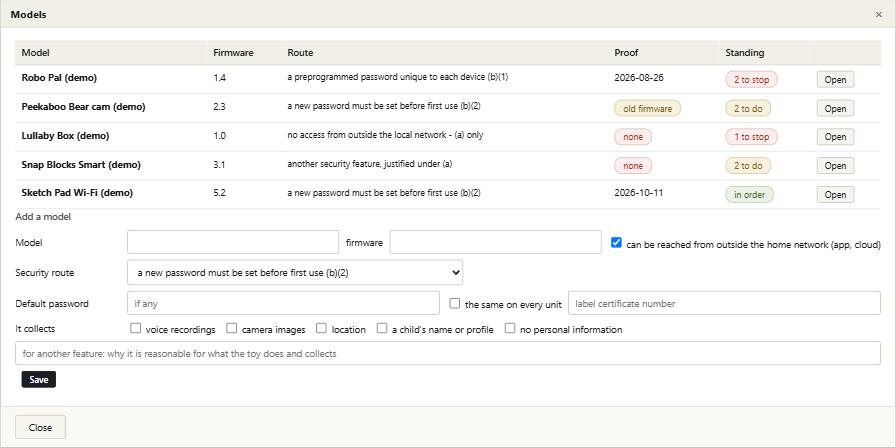
Task: Open the Sketch Pad Wi-Fi (demo) model
Action: coord(835,194)
